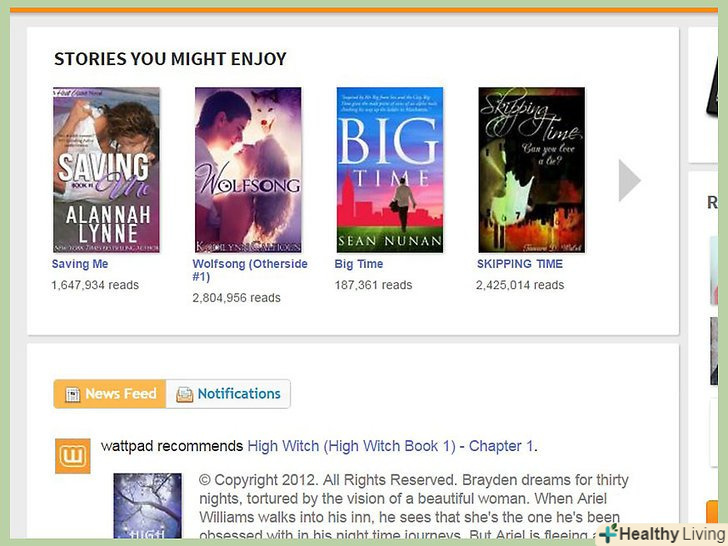Image resolution: width=728 pixels, height=546 pixels.
Task: Switch to the Notifications tab
Action: (x=228, y=394)
